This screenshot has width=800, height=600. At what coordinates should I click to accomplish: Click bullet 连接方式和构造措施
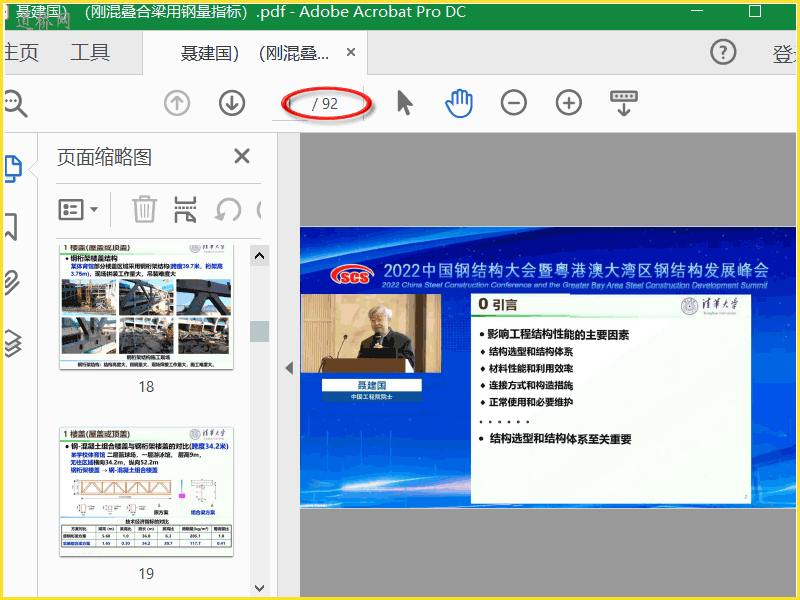click(x=531, y=385)
